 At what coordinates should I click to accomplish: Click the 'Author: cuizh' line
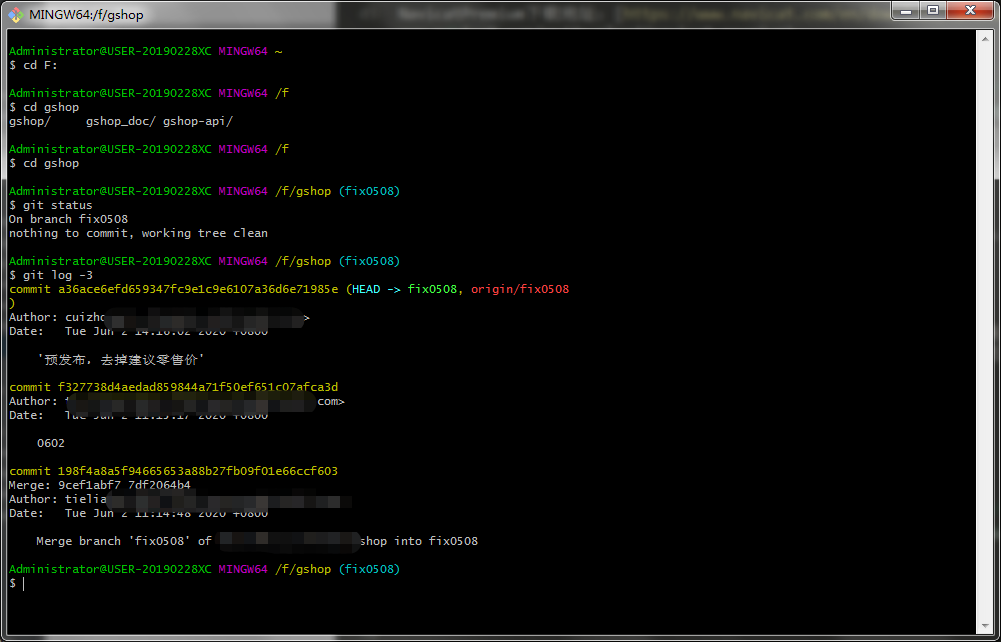click(56, 317)
